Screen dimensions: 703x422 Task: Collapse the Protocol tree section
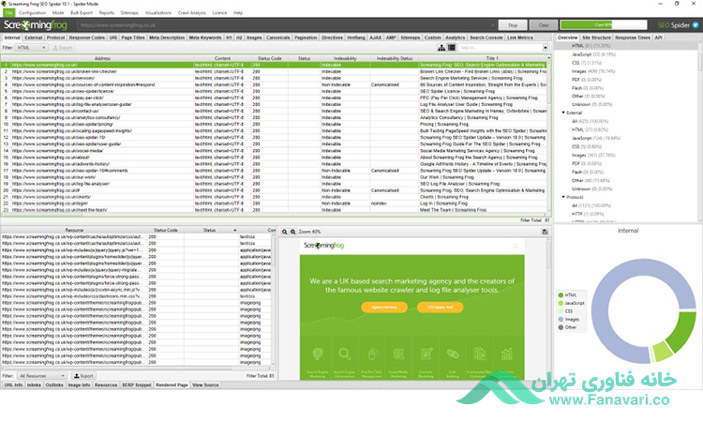(x=564, y=197)
